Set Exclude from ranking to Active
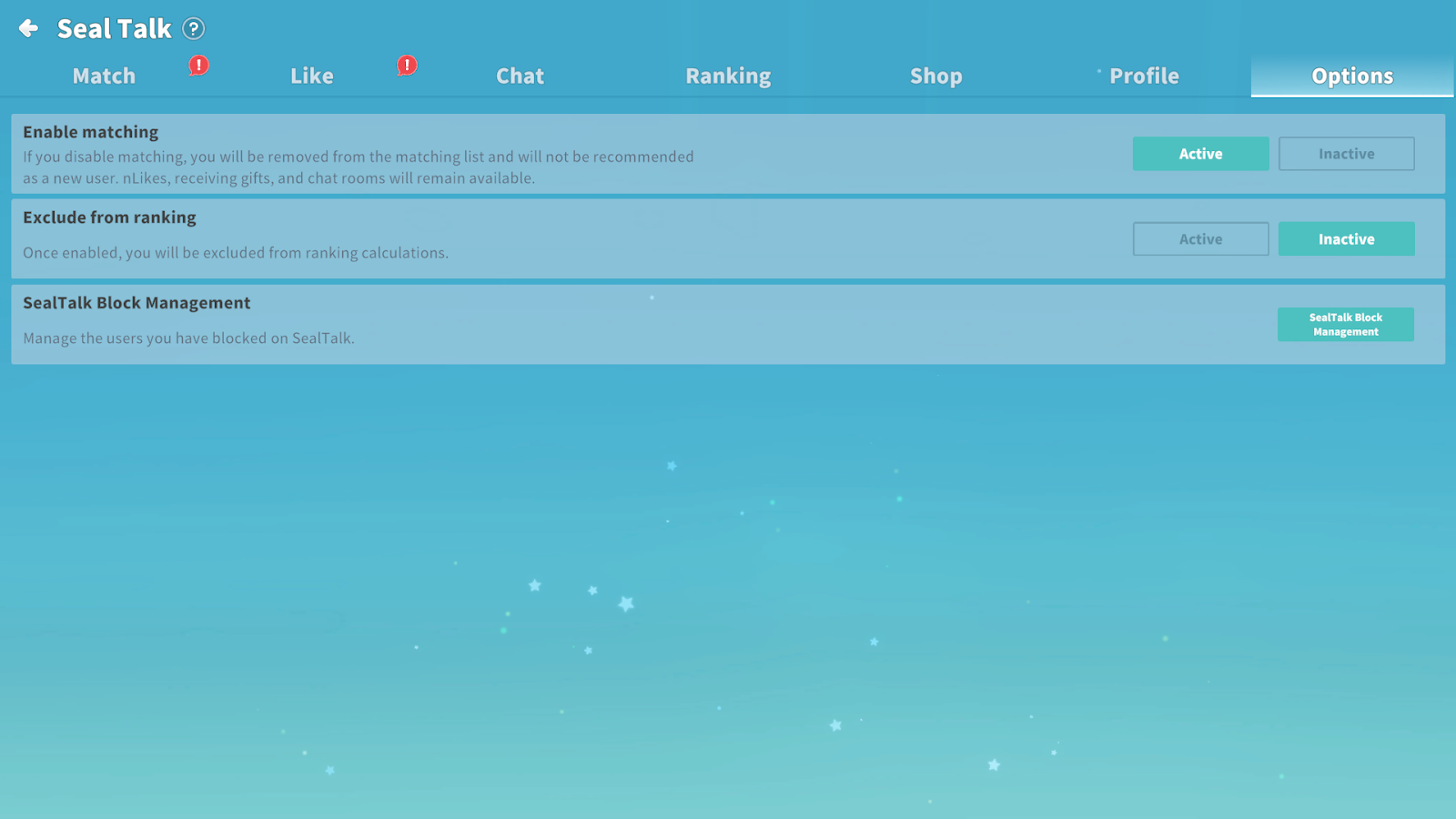 (x=1200, y=239)
